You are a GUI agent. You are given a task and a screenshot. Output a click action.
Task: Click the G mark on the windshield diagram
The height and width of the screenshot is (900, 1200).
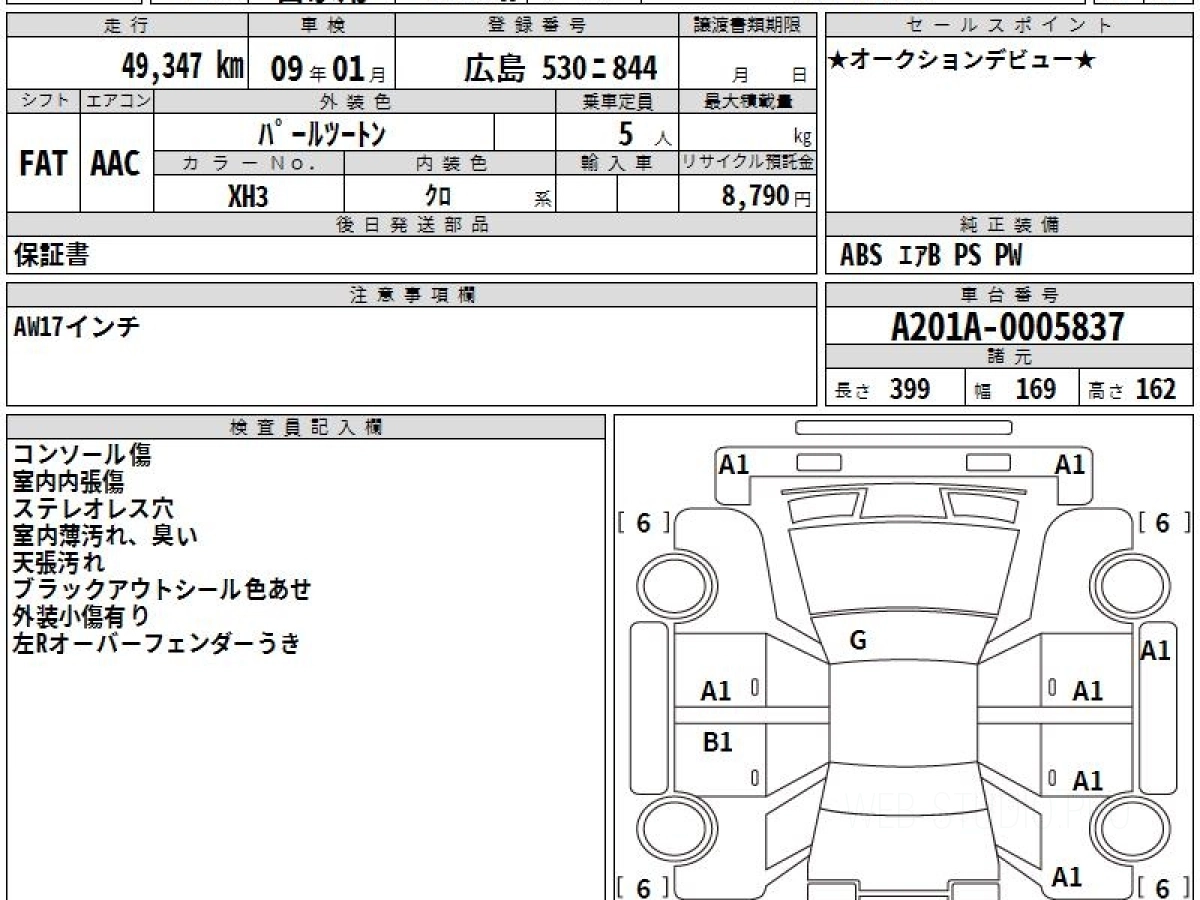coord(857,641)
